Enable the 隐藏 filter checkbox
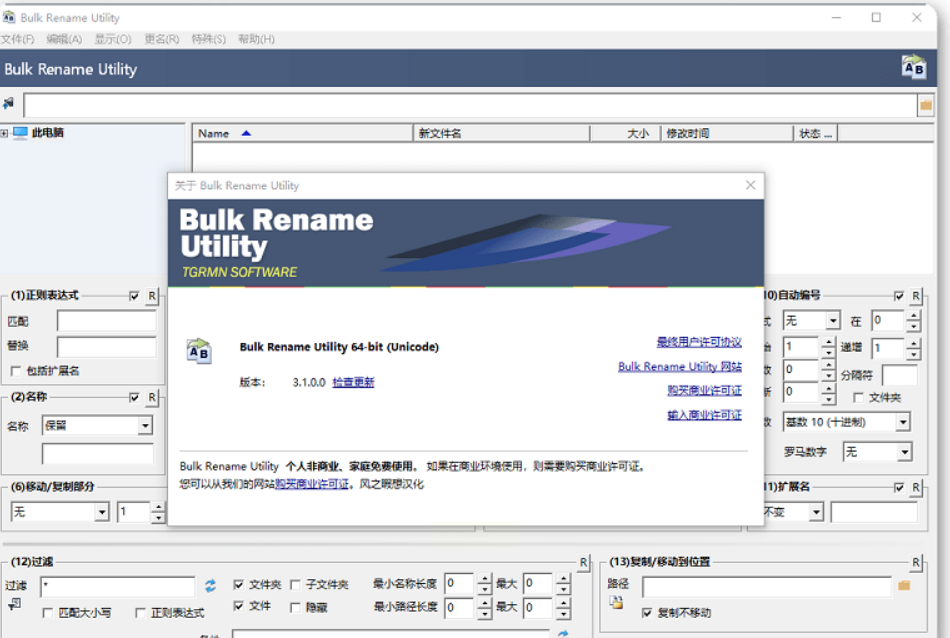Viewport: 950px width, 638px height. tap(295, 607)
